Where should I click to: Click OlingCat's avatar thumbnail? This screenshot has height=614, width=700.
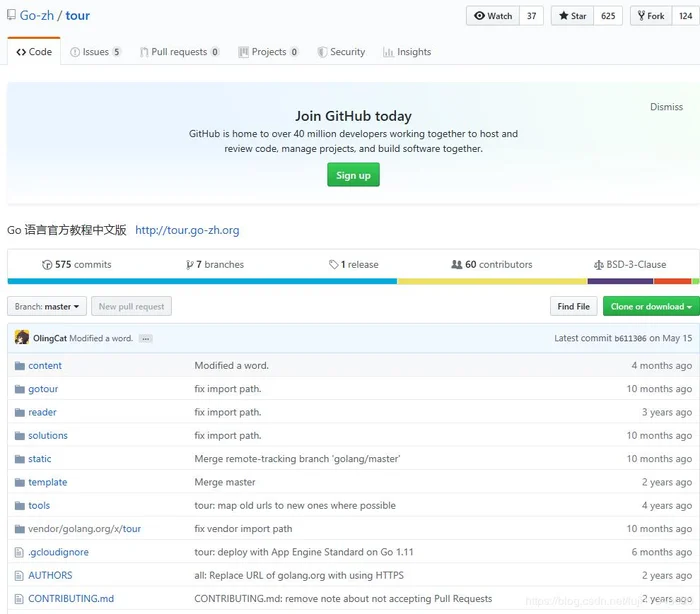coord(22,338)
